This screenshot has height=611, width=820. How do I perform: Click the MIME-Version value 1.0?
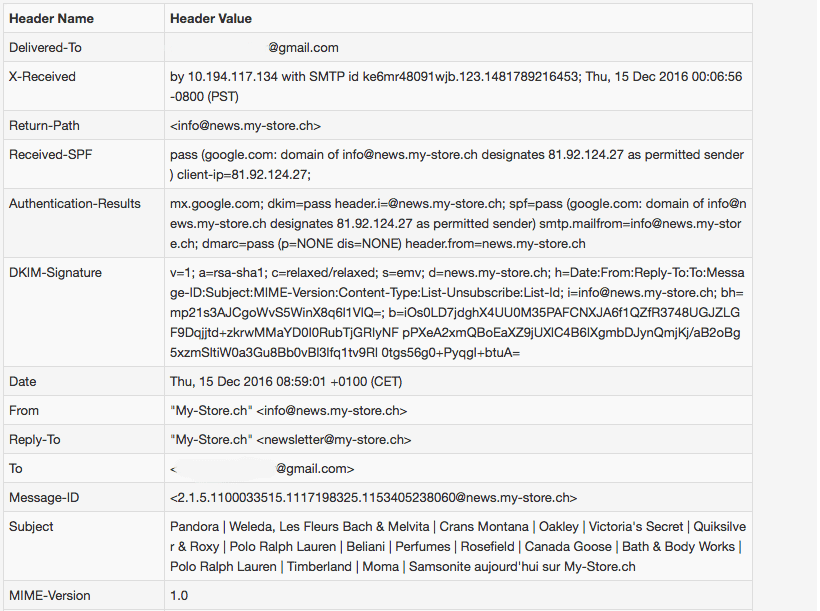(179, 595)
